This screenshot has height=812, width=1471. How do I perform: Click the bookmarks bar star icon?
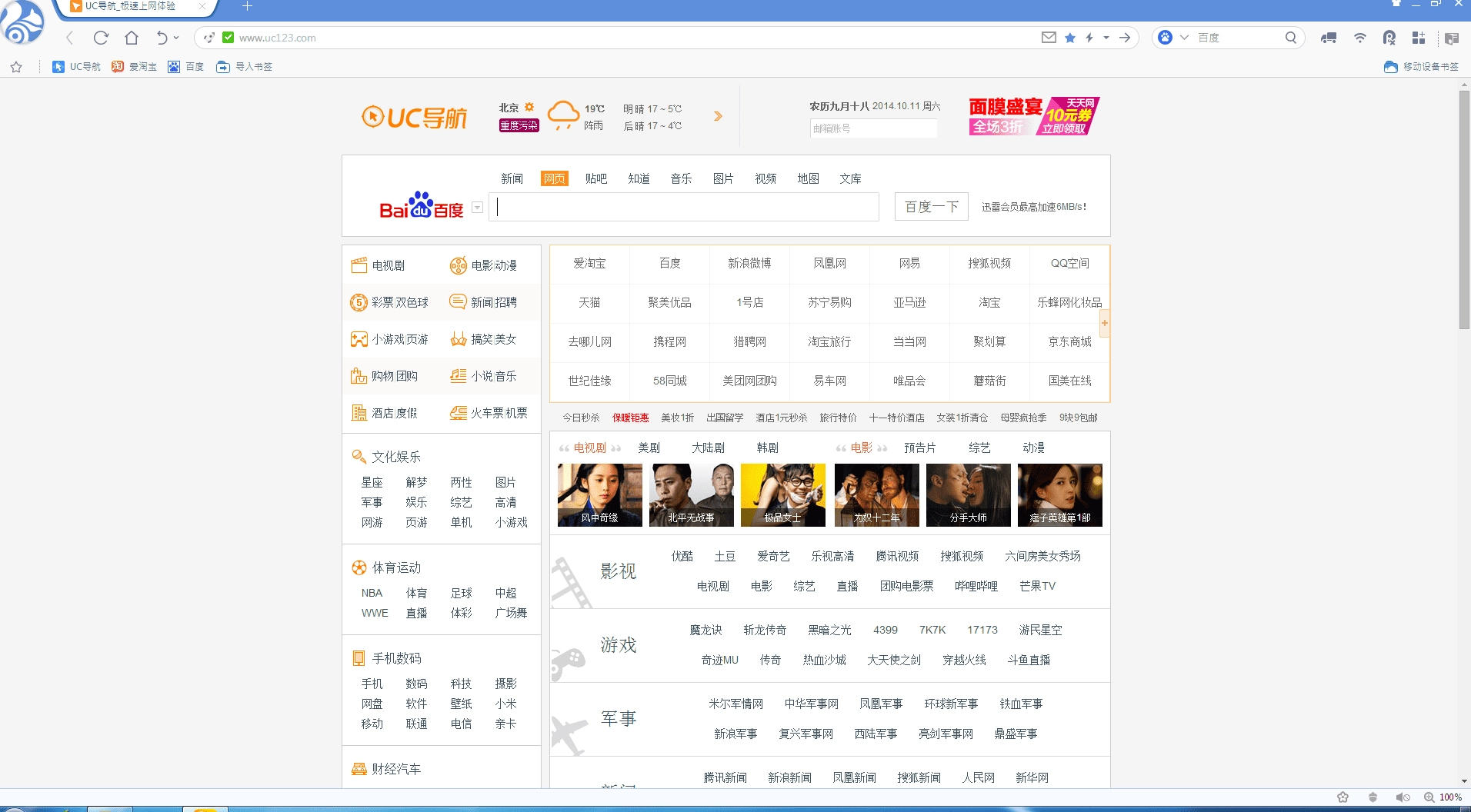coord(16,67)
